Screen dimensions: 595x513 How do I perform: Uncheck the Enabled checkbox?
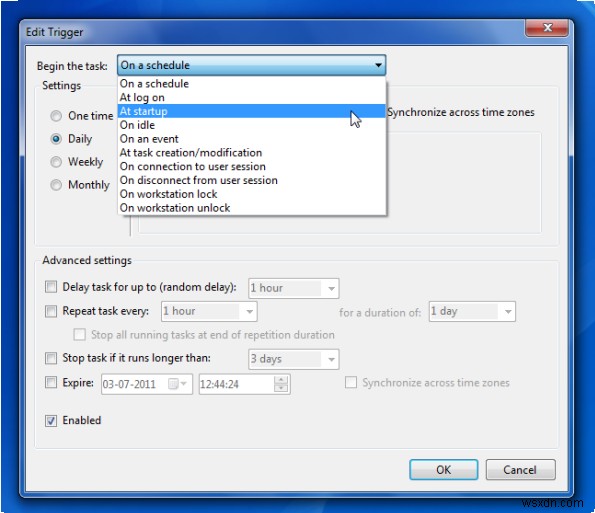(51, 420)
